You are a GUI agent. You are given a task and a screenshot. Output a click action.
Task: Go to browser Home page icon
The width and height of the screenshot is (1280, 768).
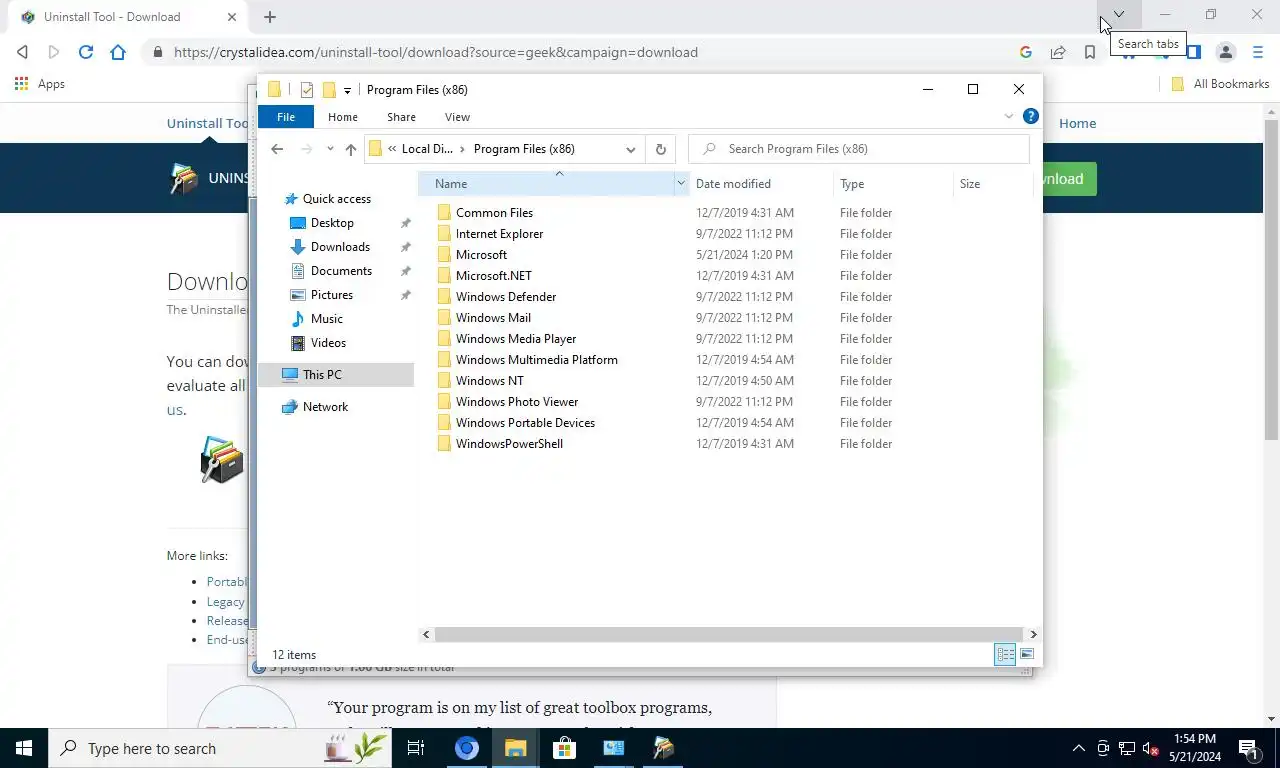click(x=118, y=52)
